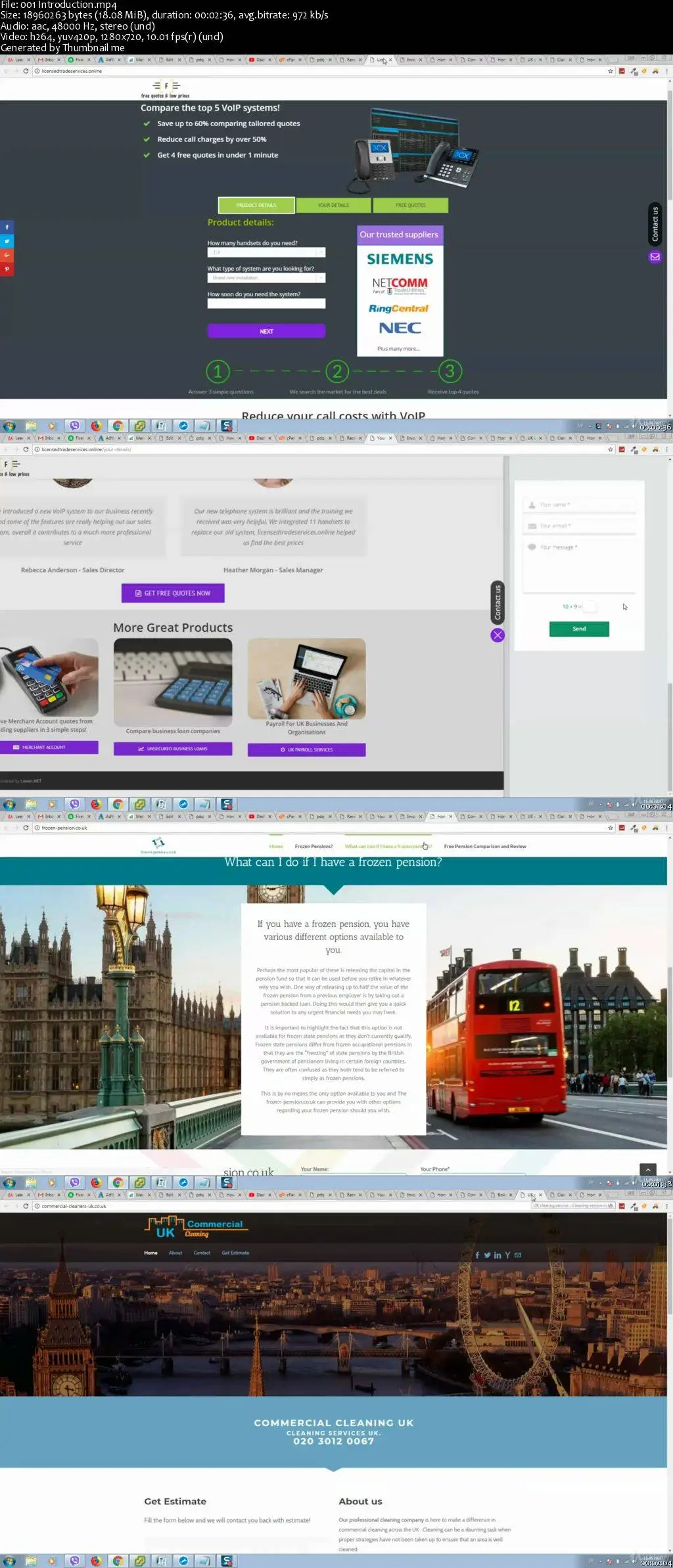
Task: Click 'Your name' contact form field
Action: coord(579,504)
